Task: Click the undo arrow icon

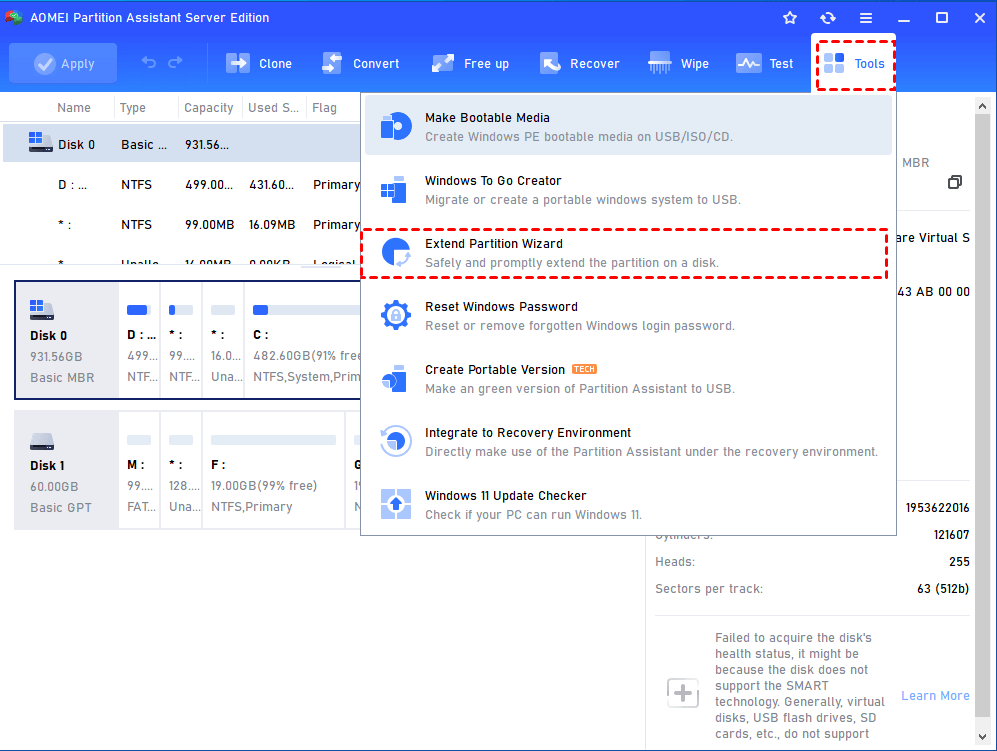Action: coord(149,62)
